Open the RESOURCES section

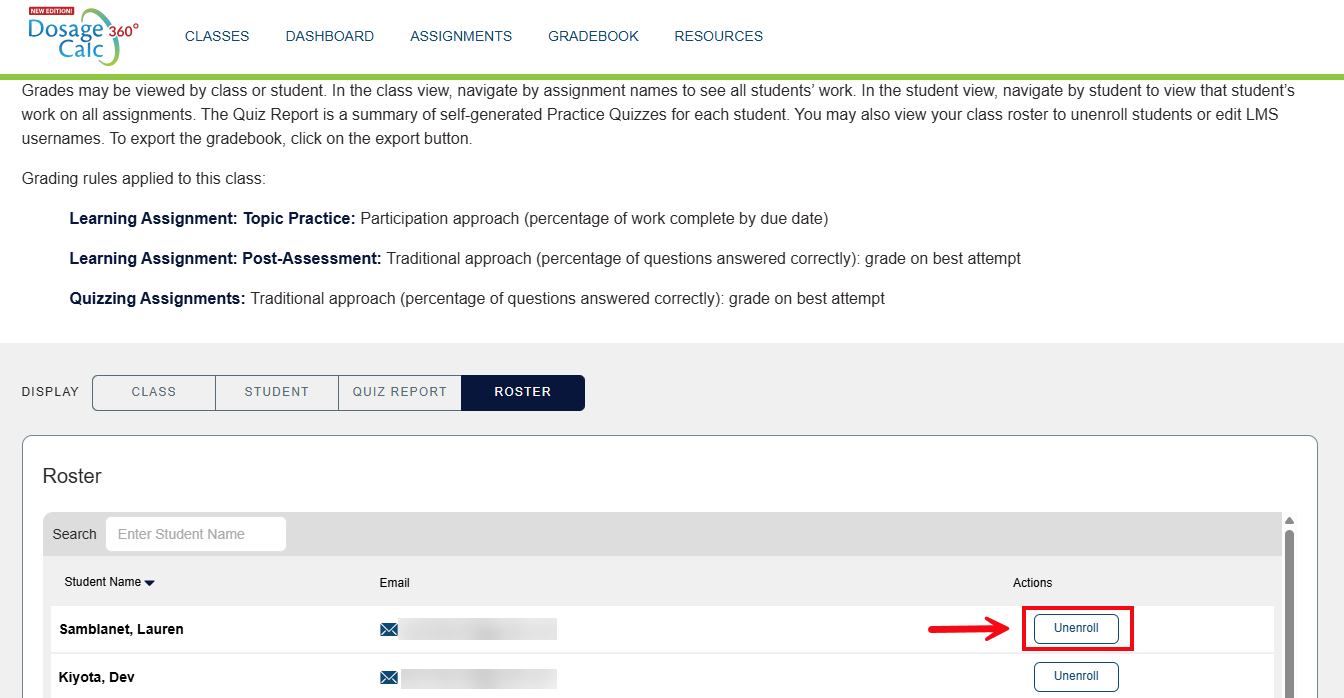718,36
